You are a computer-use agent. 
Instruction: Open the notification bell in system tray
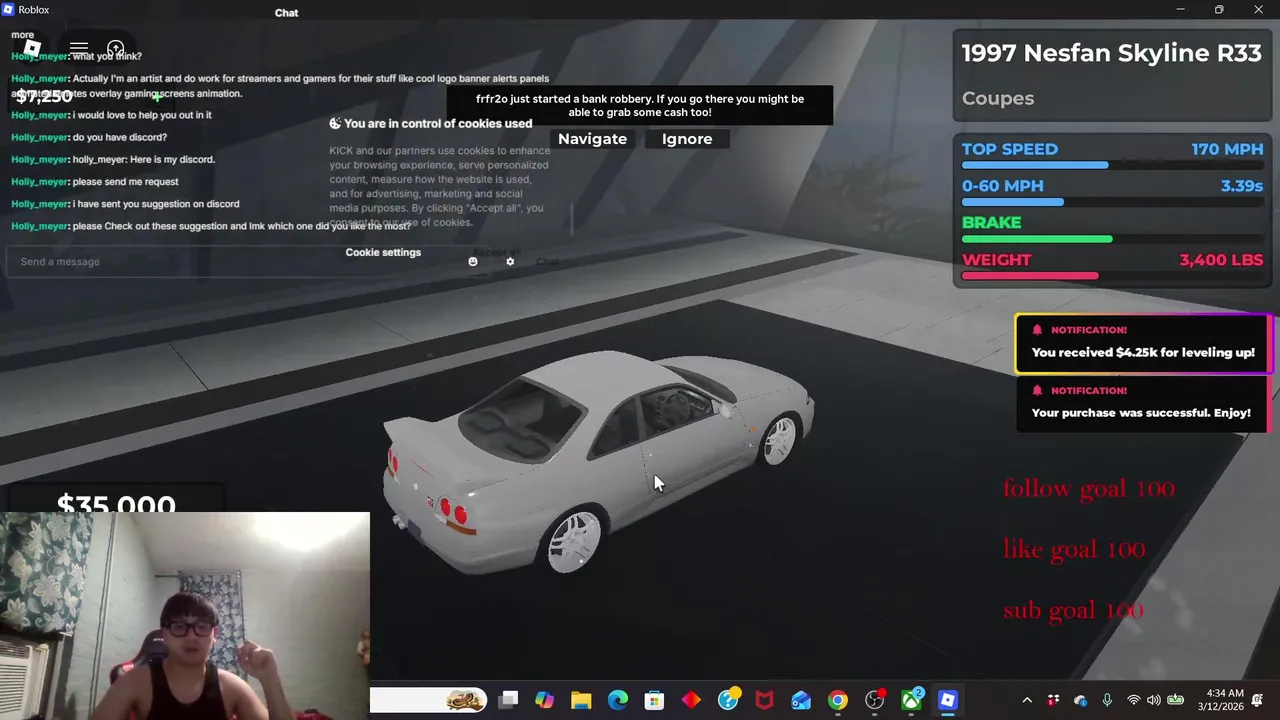pyautogui.click(x=1258, y=700)
